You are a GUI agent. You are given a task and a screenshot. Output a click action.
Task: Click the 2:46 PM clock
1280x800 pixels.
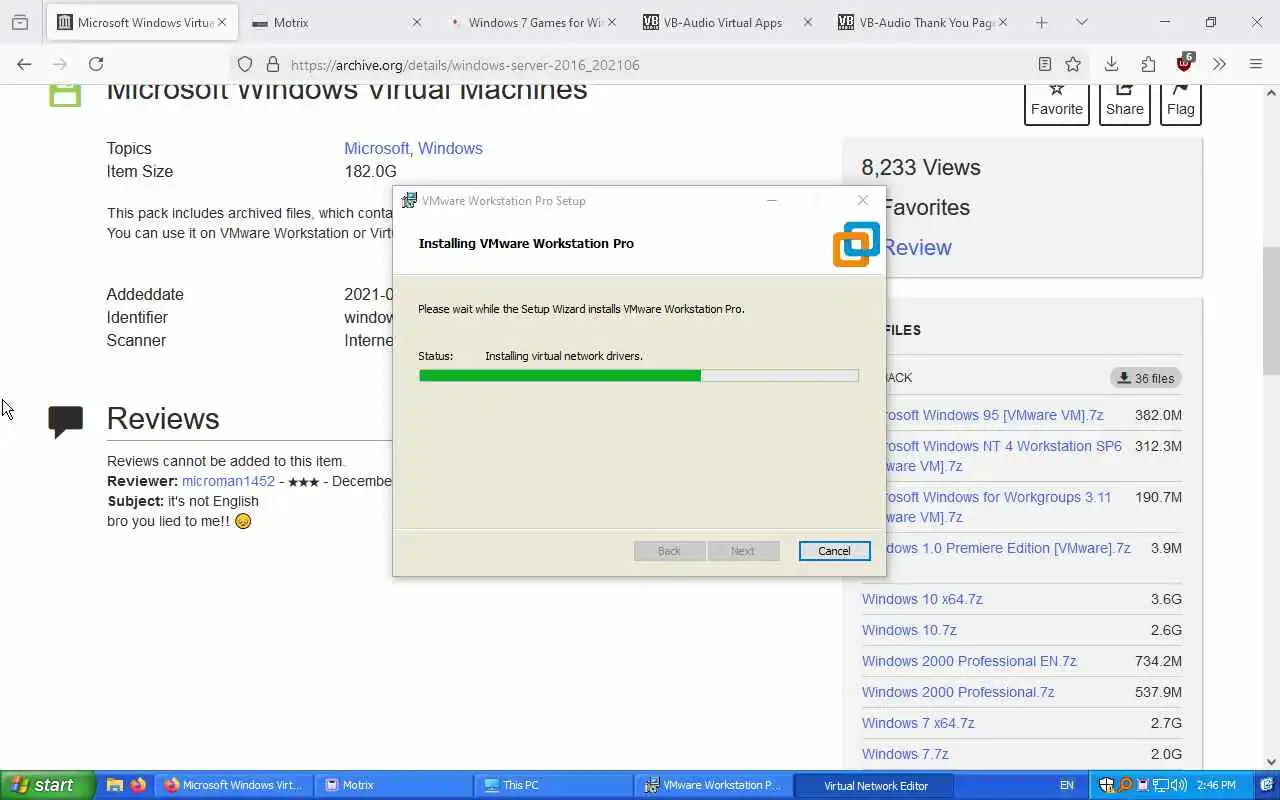[x=1215, y=785]
